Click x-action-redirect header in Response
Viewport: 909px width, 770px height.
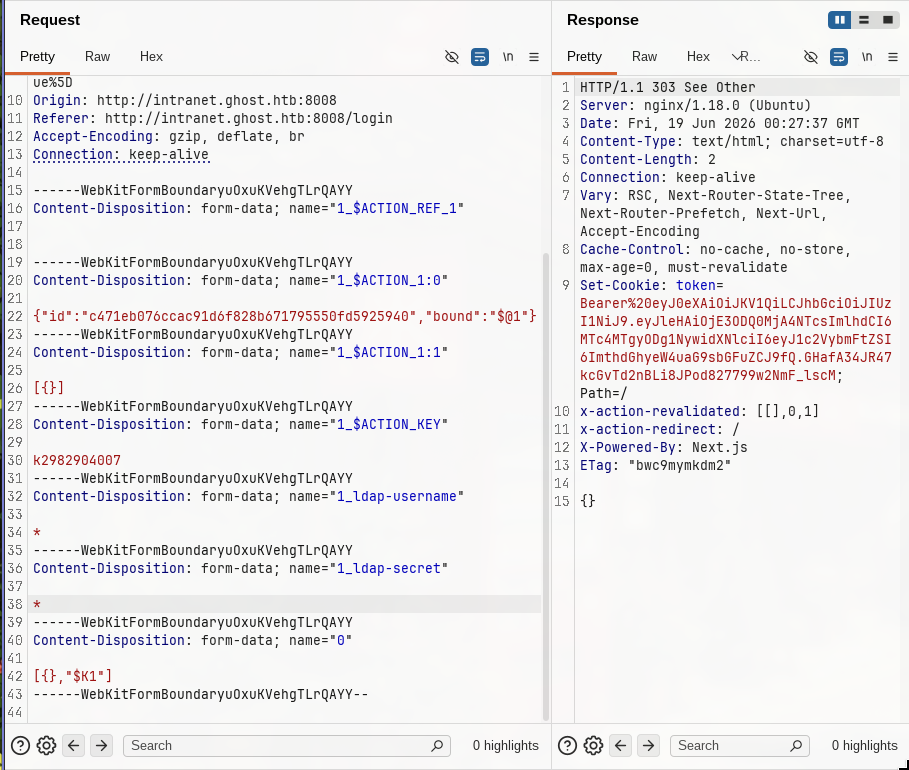pos(660,429)
